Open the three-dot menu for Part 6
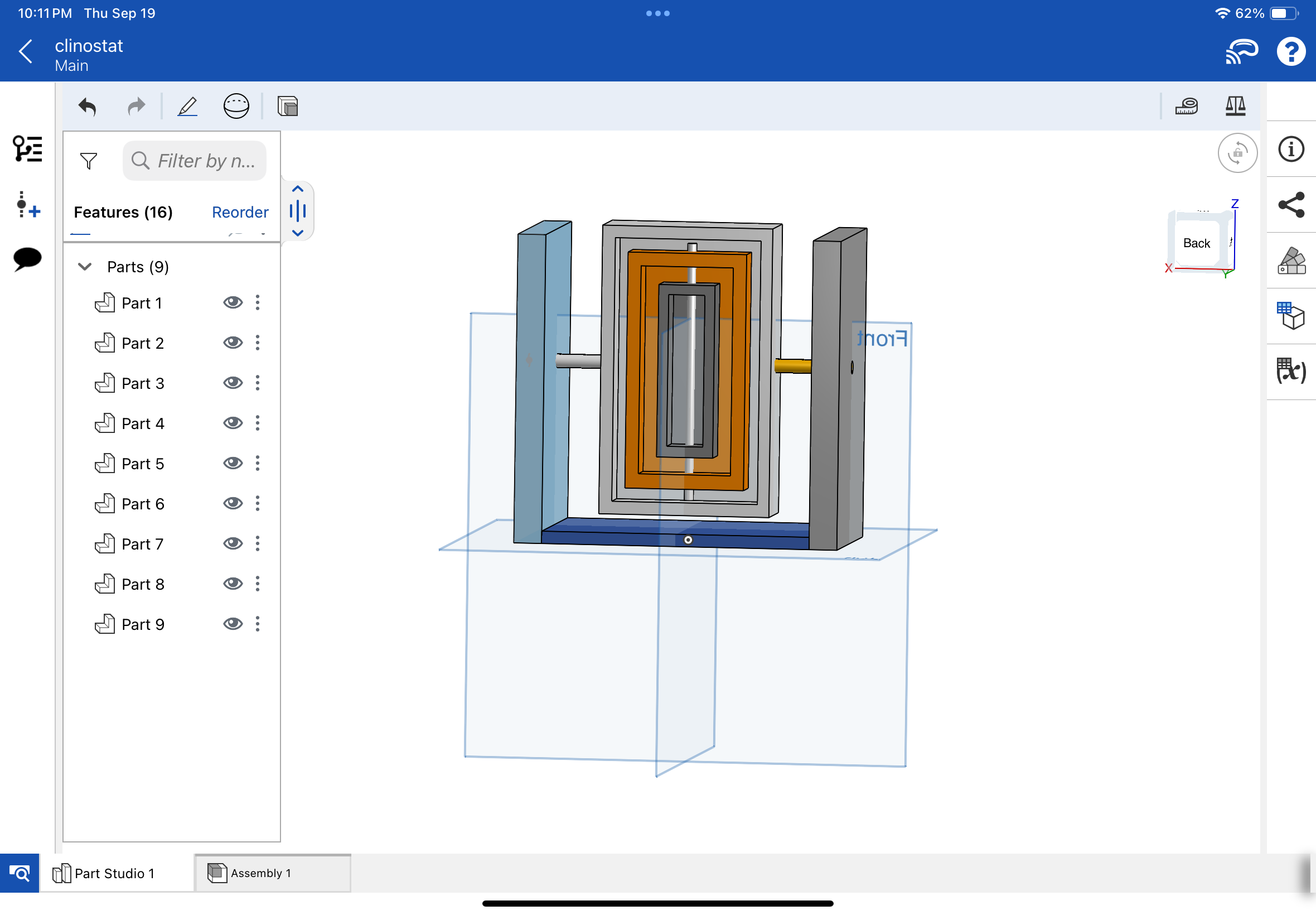This screenshot has height=915, width=1316. [258, 503]
